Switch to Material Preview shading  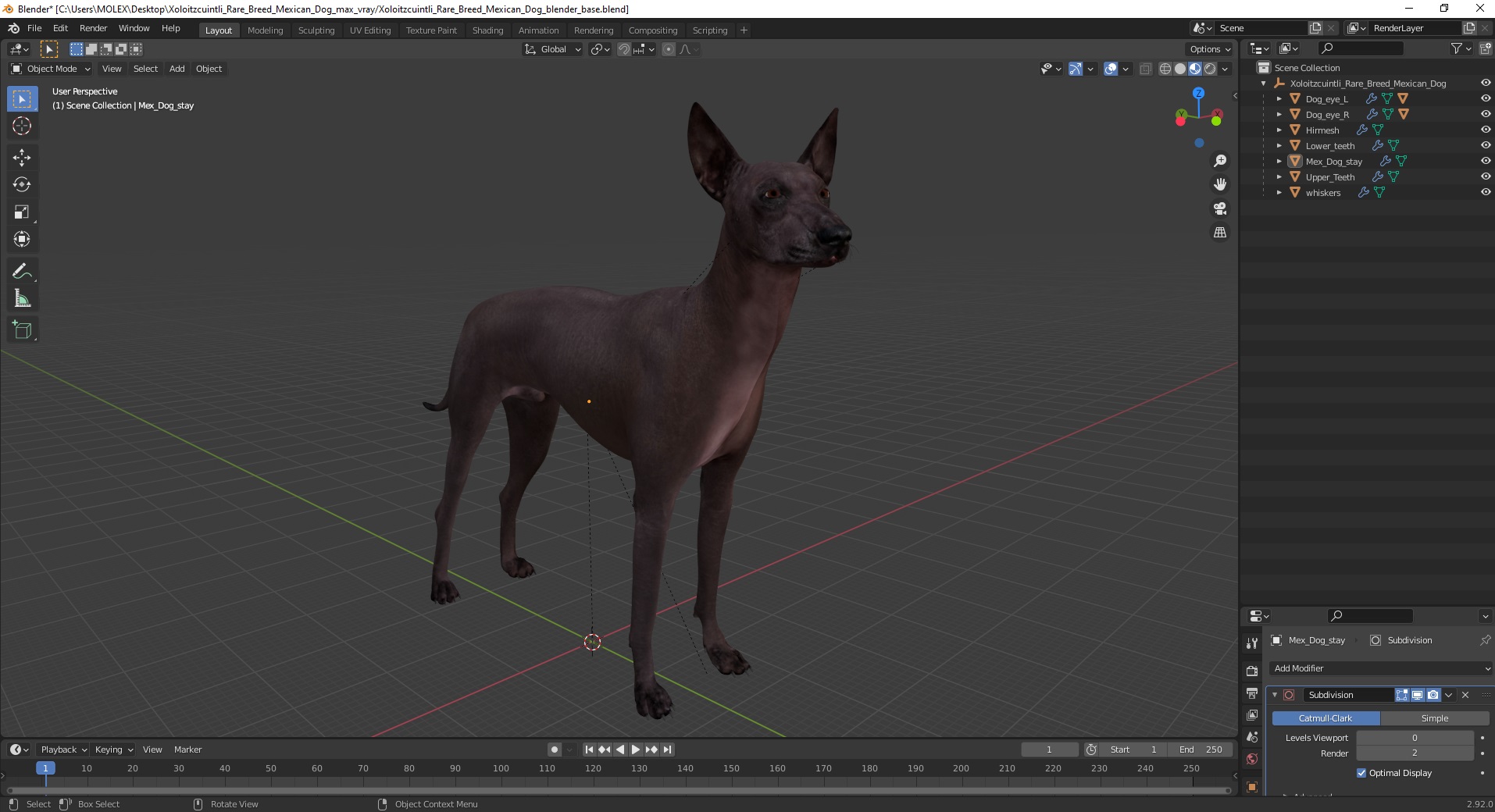point(1195,69)
